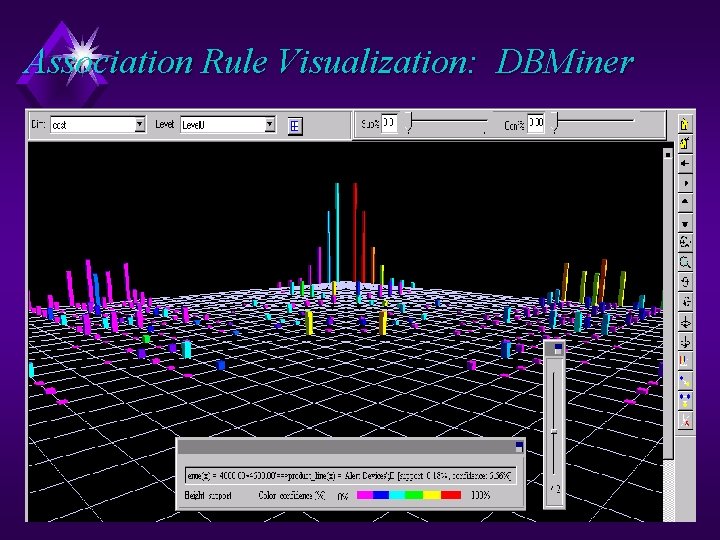This screenshot has width=720, height=540.
Task: Click the cyan confidence legend swatch
Action: (398, 495)
